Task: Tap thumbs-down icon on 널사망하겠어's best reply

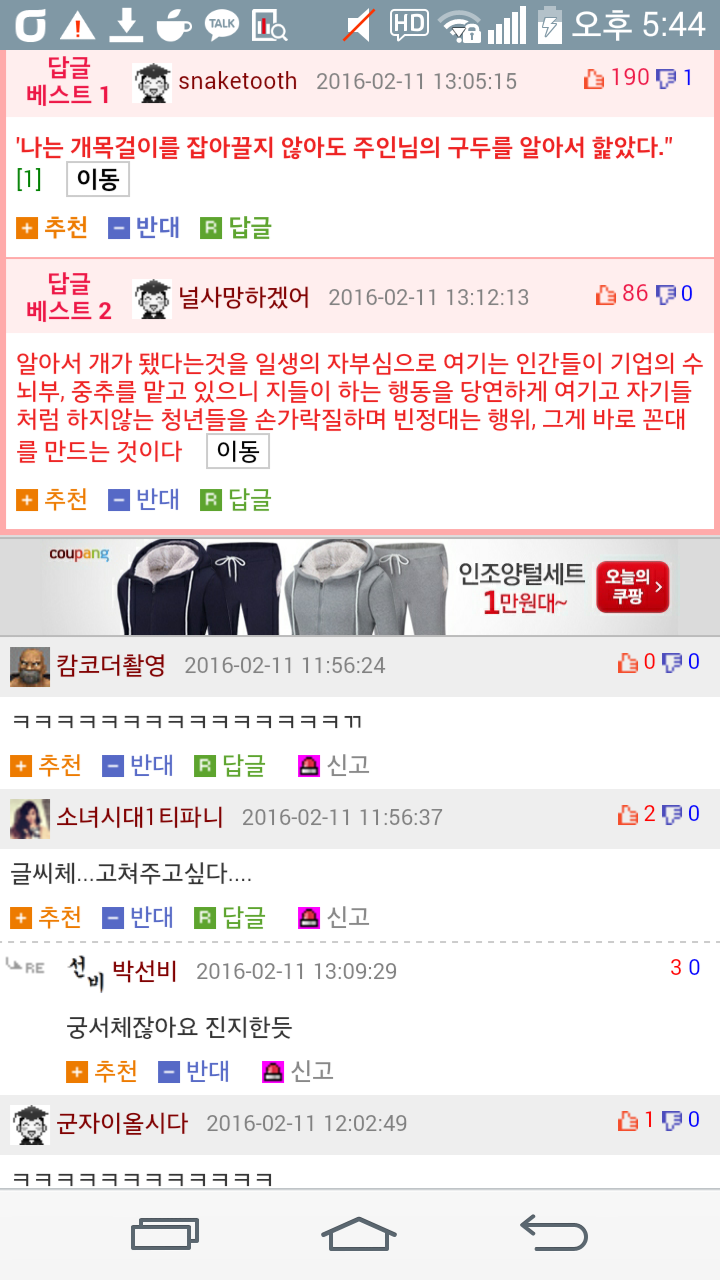Action: 666,294
